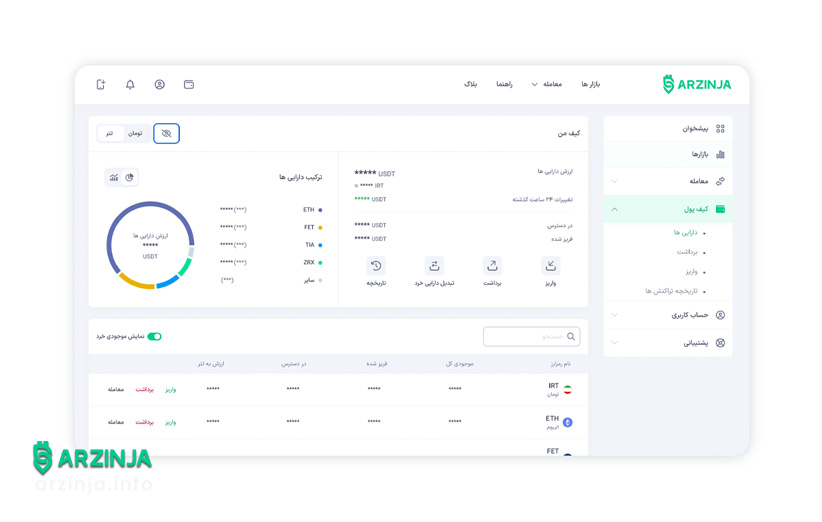Click the بازارها bar chart sidebar icon
822x522 pixels.
[x=720, y=154]
